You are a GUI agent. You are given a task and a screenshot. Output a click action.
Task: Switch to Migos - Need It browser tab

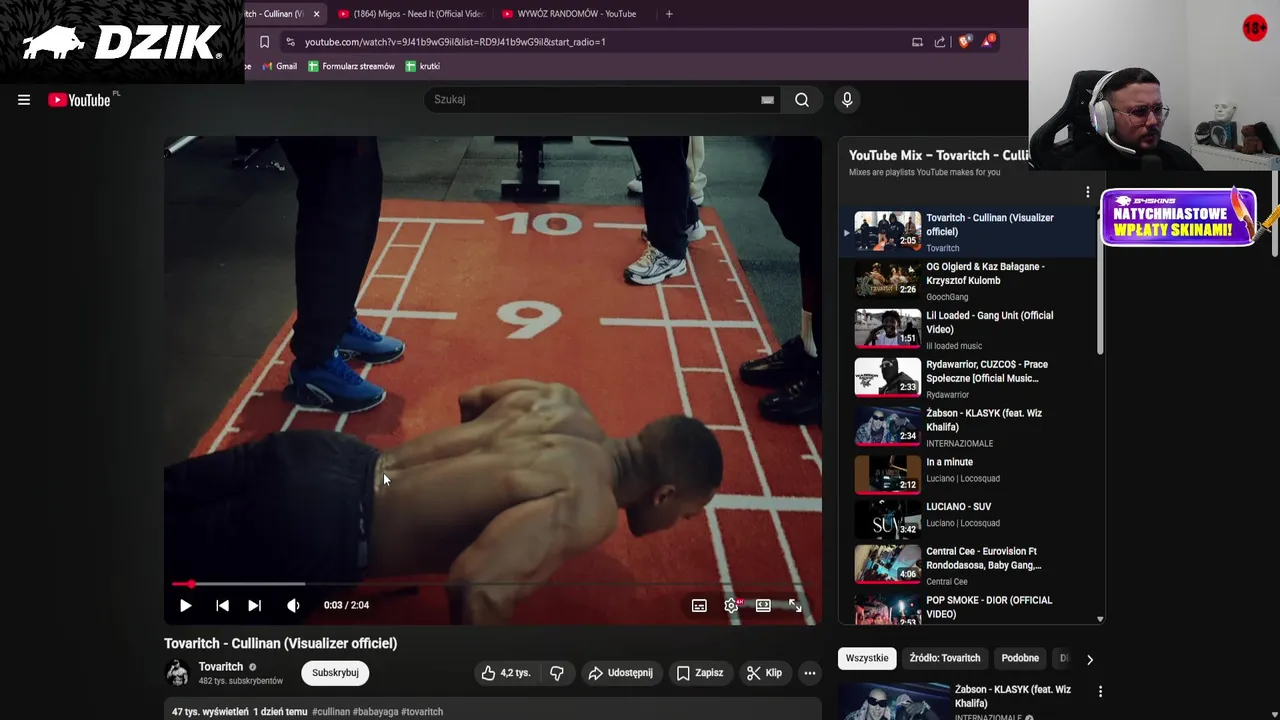click(x=410, y=14)
